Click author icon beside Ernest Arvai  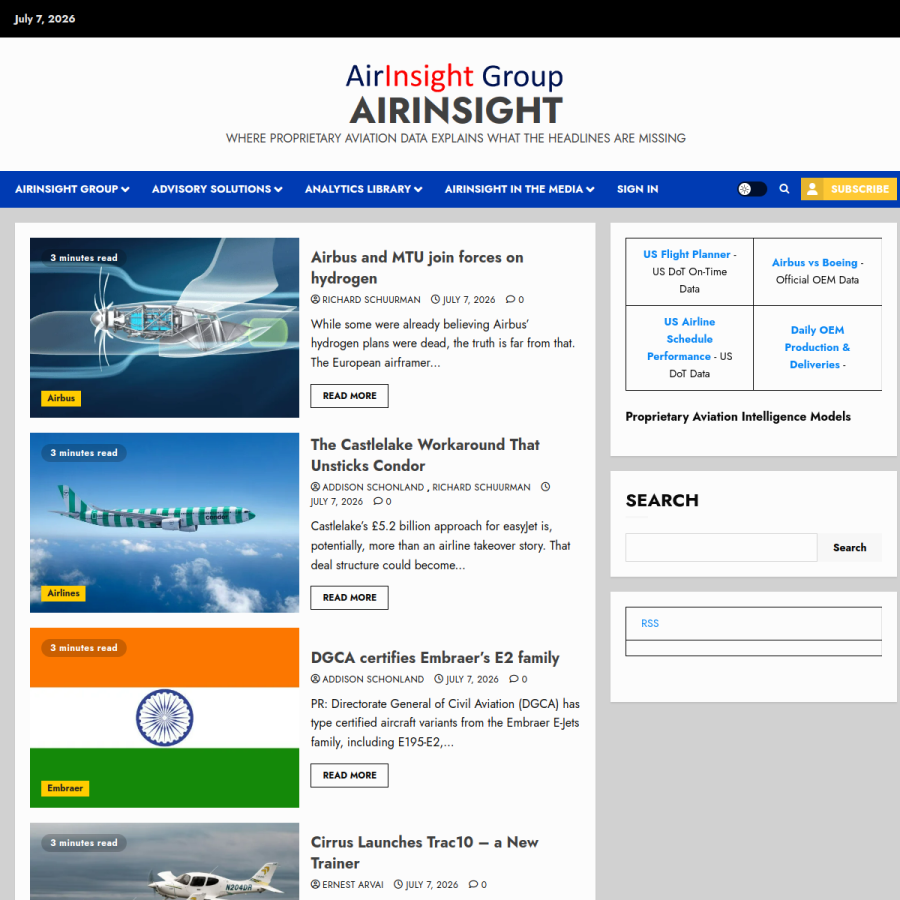pos(315,885)
